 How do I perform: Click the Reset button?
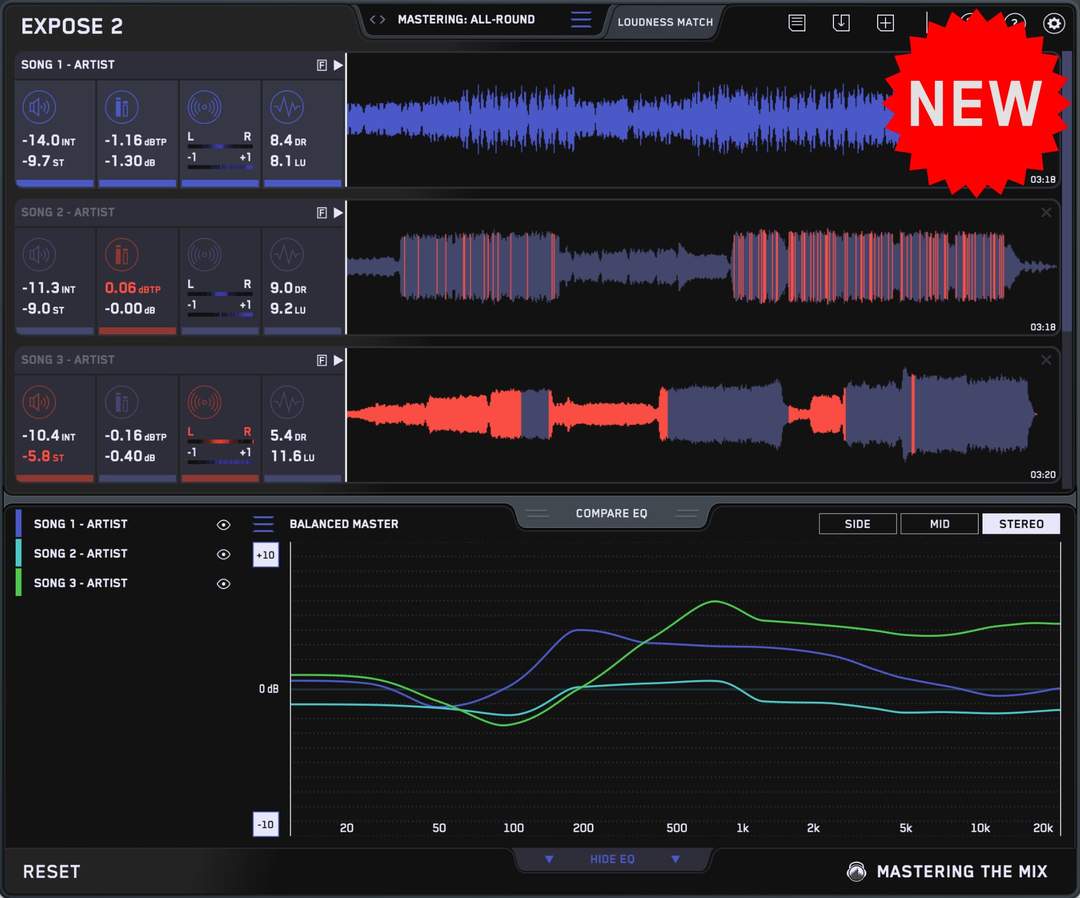click(x=51, y=872)
